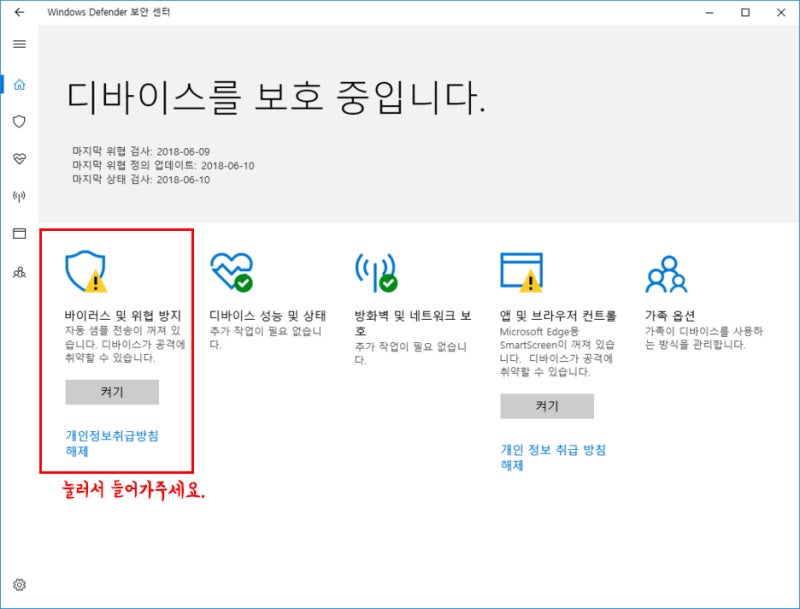The height and width of the screenshot is (609, 800).
Task: Click the 디바이스를 보호 중입니다 headline
Action: (x=276, y=96)
